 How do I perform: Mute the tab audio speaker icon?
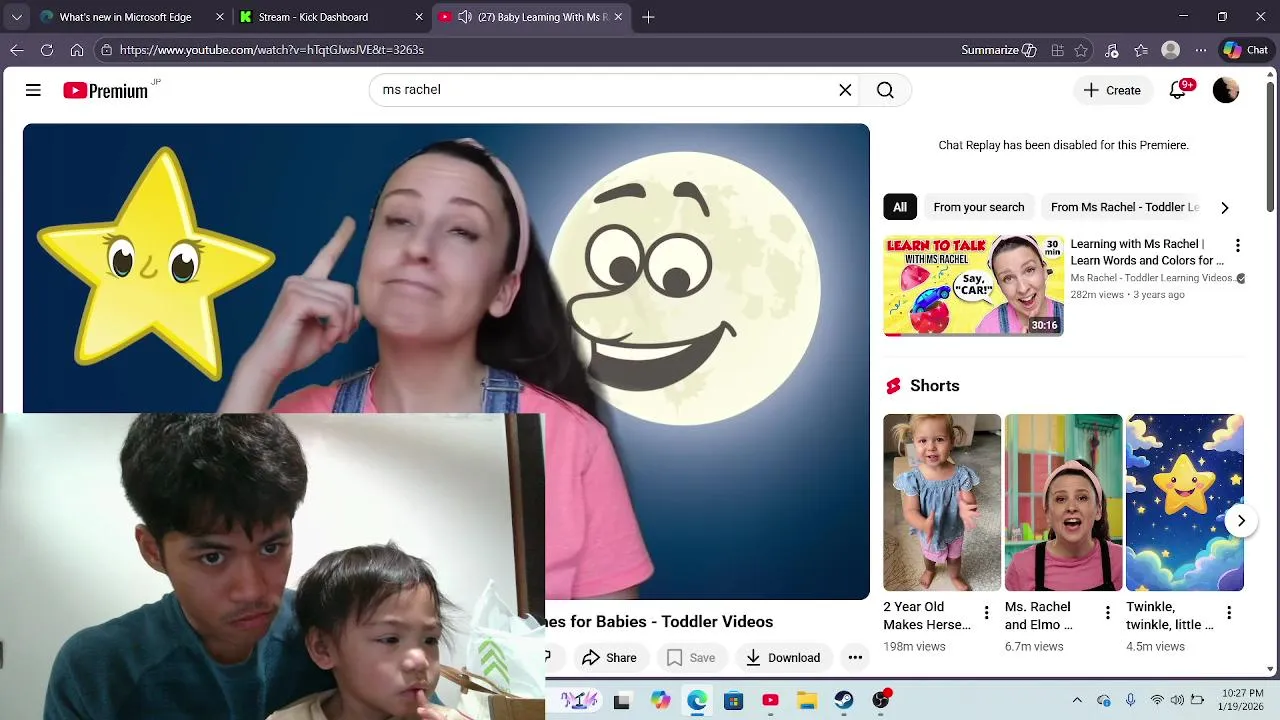click(465, 17)
